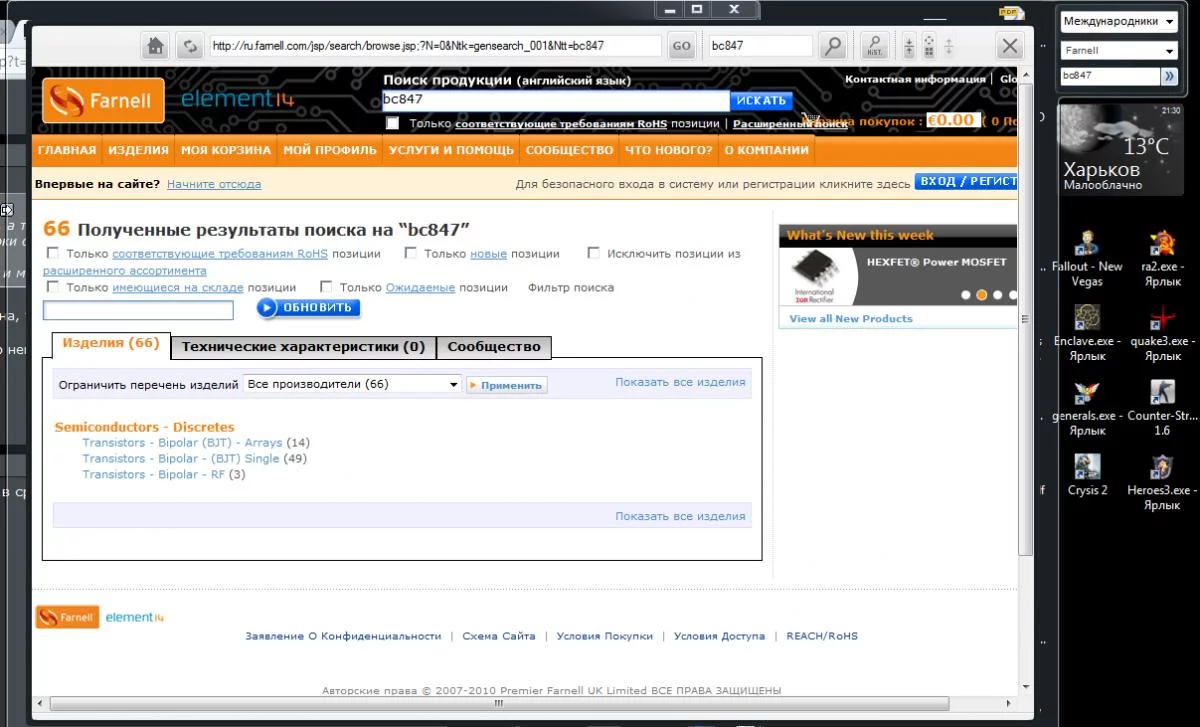Open the 'МОЯ КОРЗИНА' navigation item
Screen dimensions: 1200x727
click(x=226, y=150)
